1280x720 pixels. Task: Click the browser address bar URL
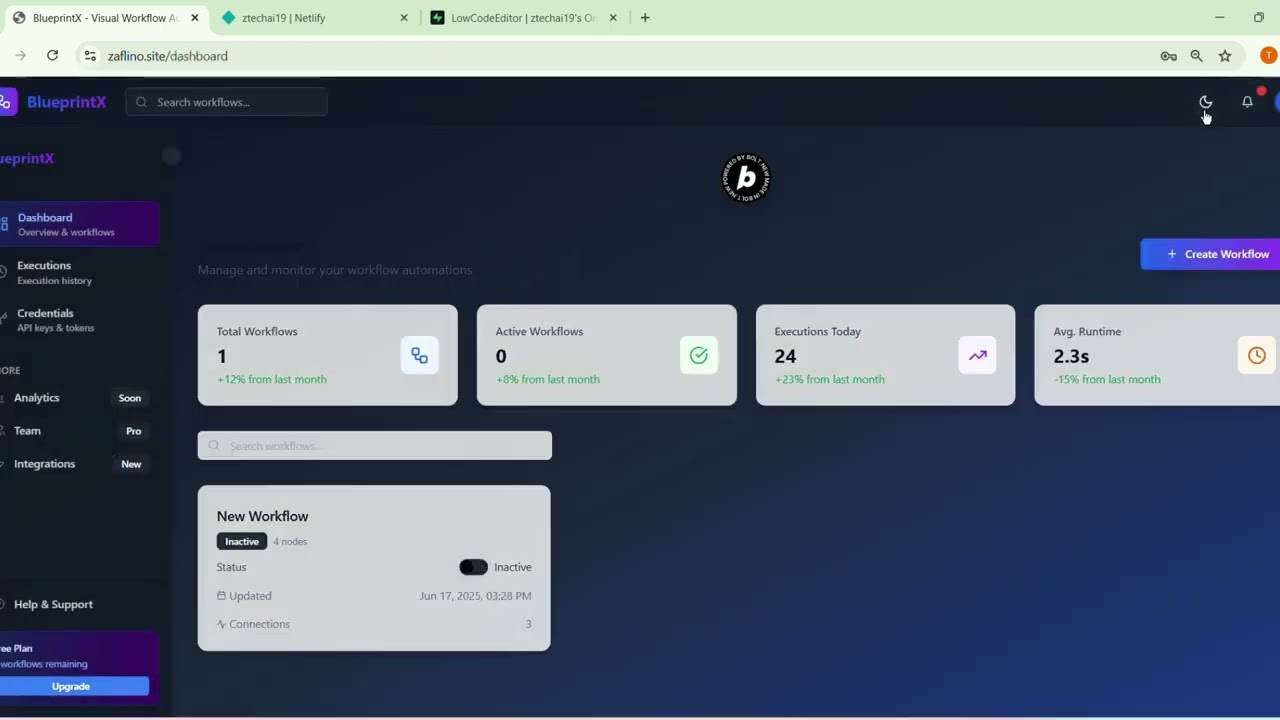pyautogui.click(x=168, y=56)
